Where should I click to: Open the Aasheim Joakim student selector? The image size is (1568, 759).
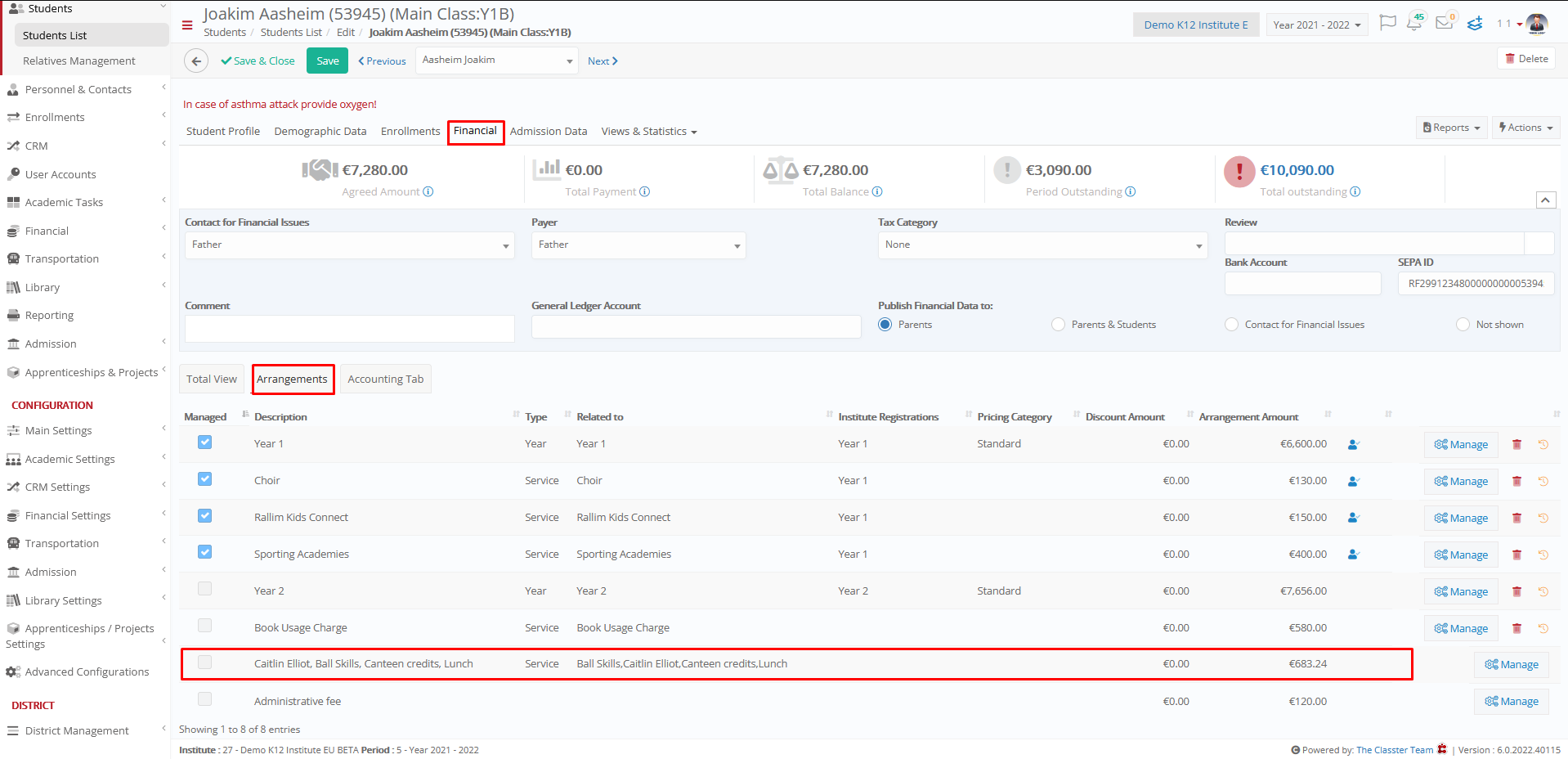click(x=497, y=61)
